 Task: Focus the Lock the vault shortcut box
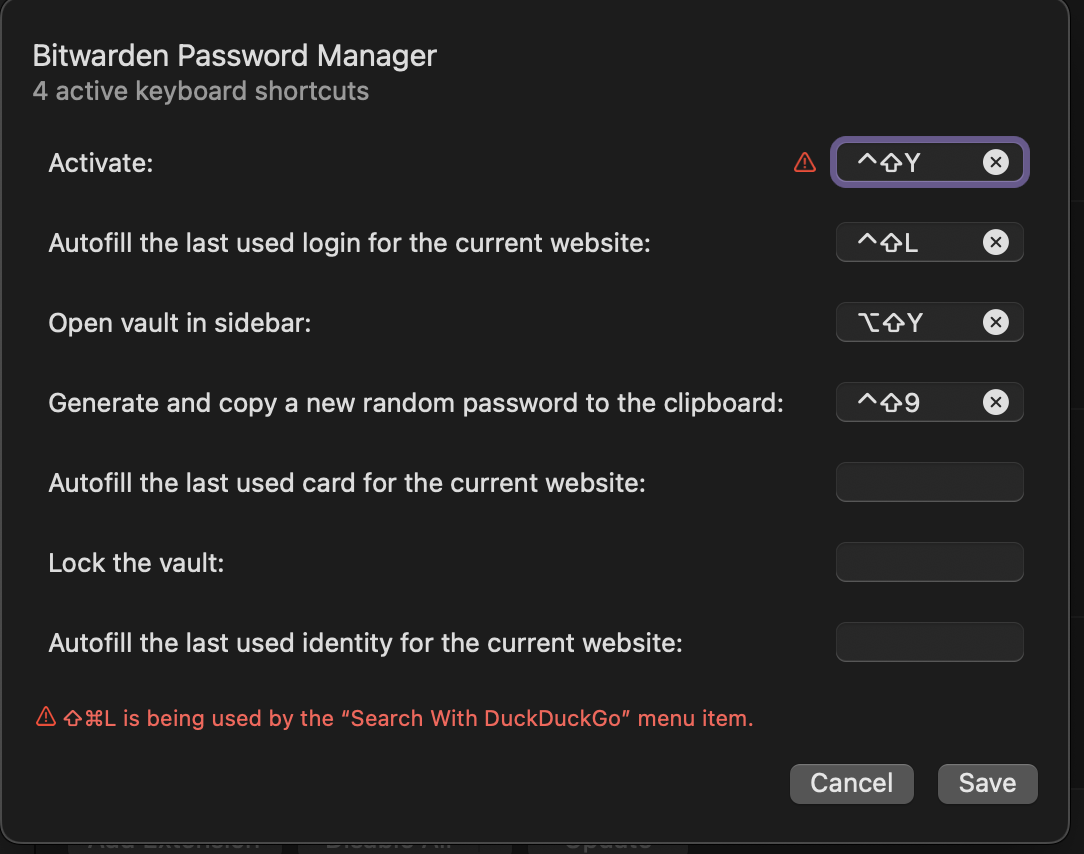[929, 562]
